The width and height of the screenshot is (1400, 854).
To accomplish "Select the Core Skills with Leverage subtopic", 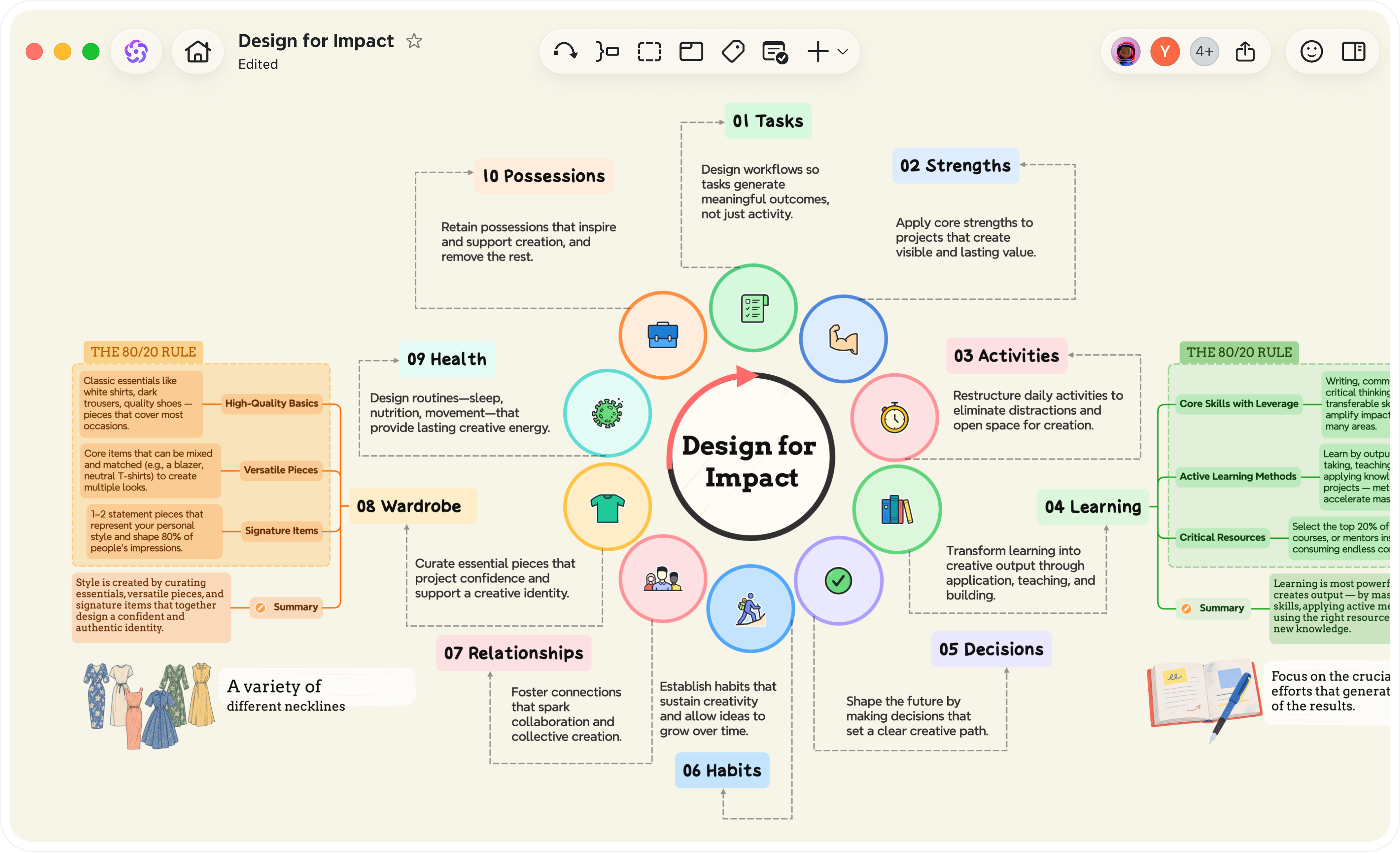I will [1239, 405].
